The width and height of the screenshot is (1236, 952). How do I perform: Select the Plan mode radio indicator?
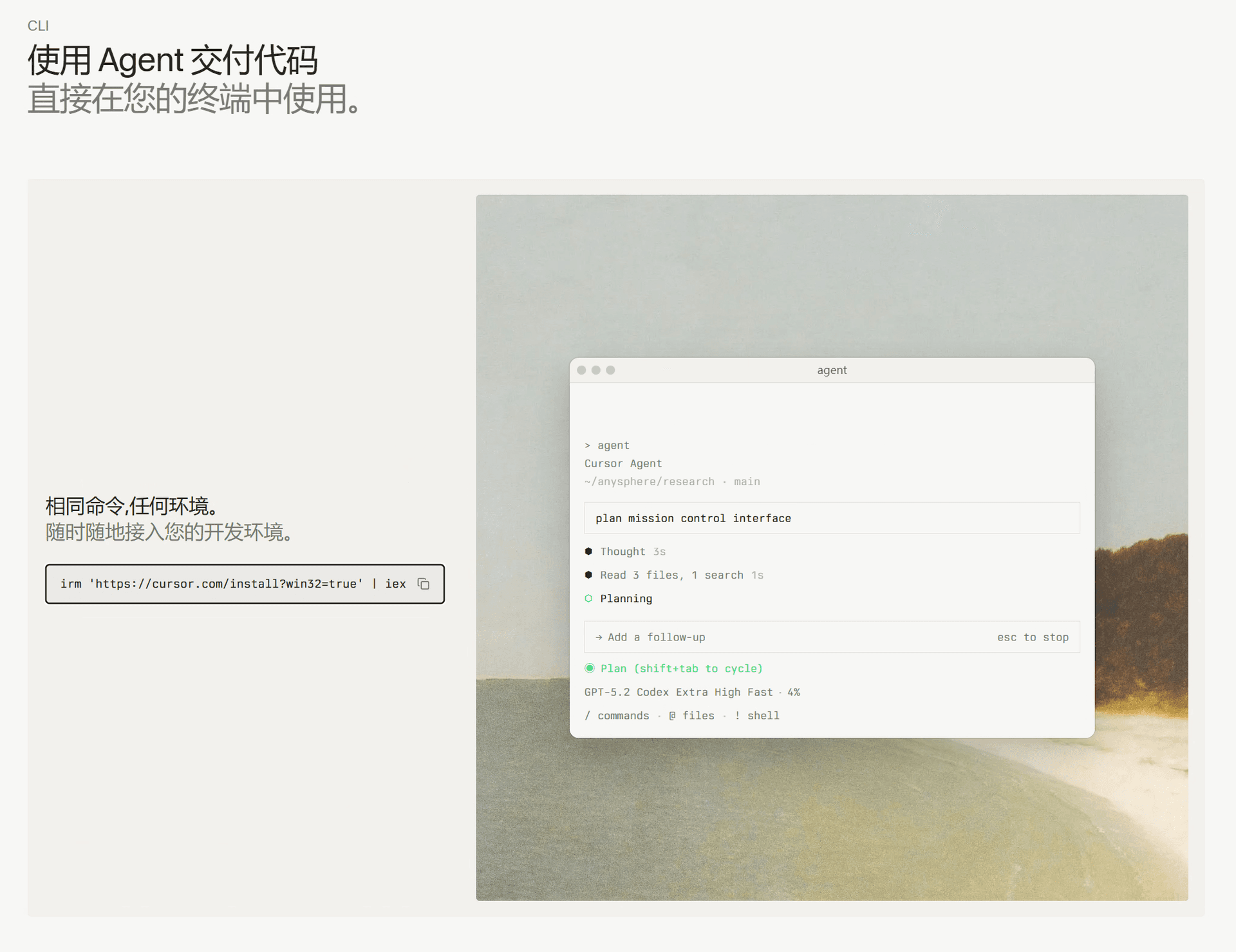tap(590, 668)
